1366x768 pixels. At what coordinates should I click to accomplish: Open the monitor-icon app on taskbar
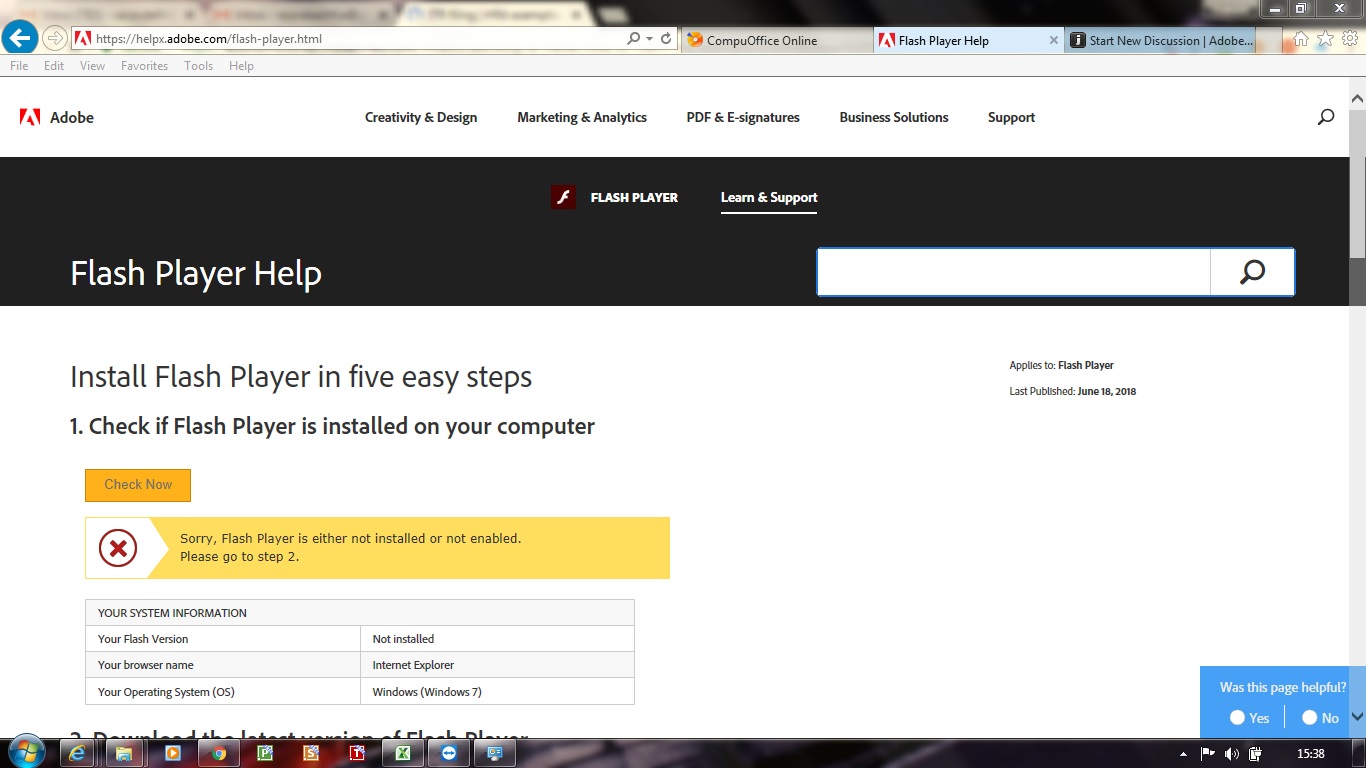point(495,753)
